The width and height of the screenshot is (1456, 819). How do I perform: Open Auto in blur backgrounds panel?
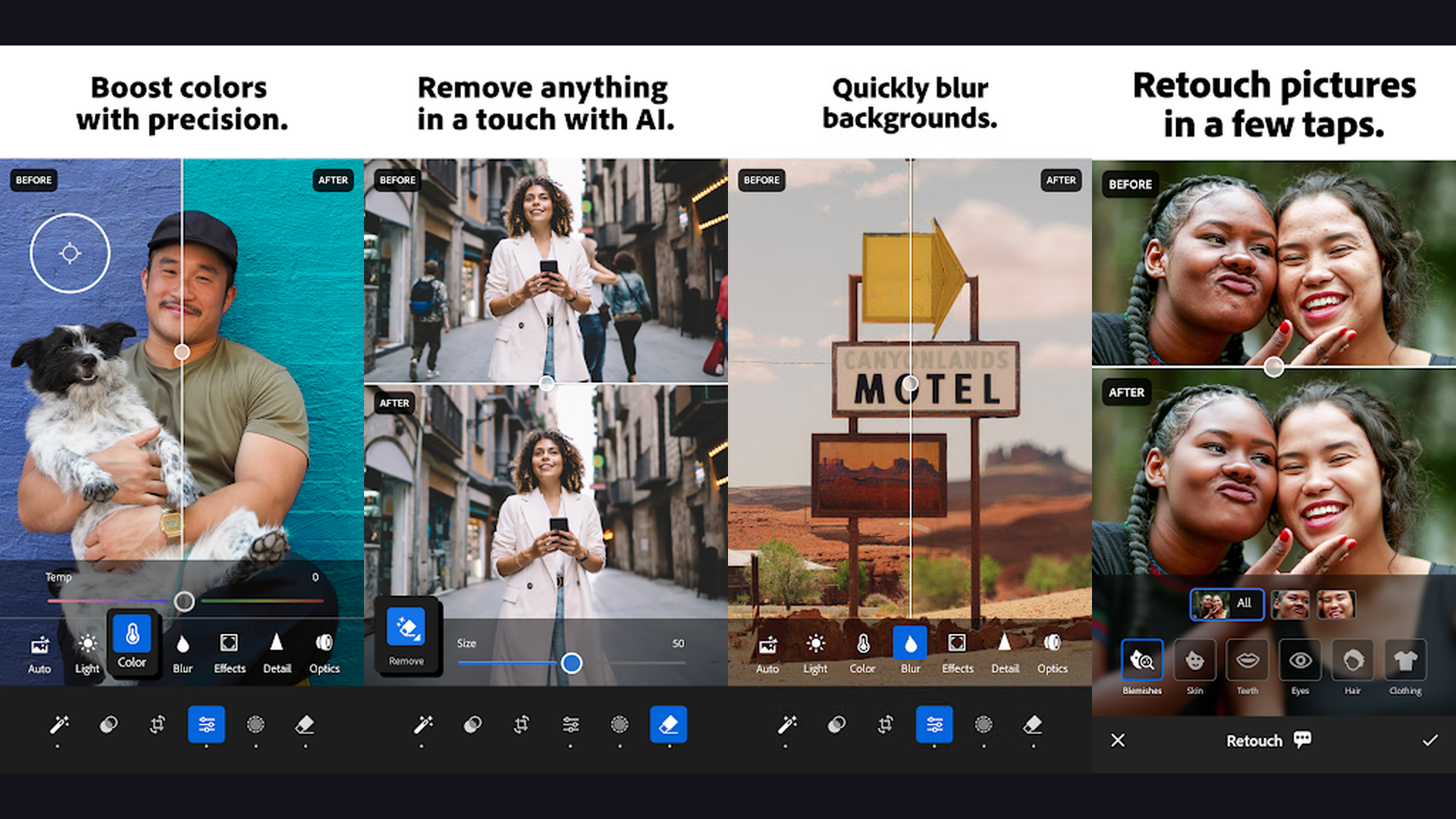click(x=767, y=654)
